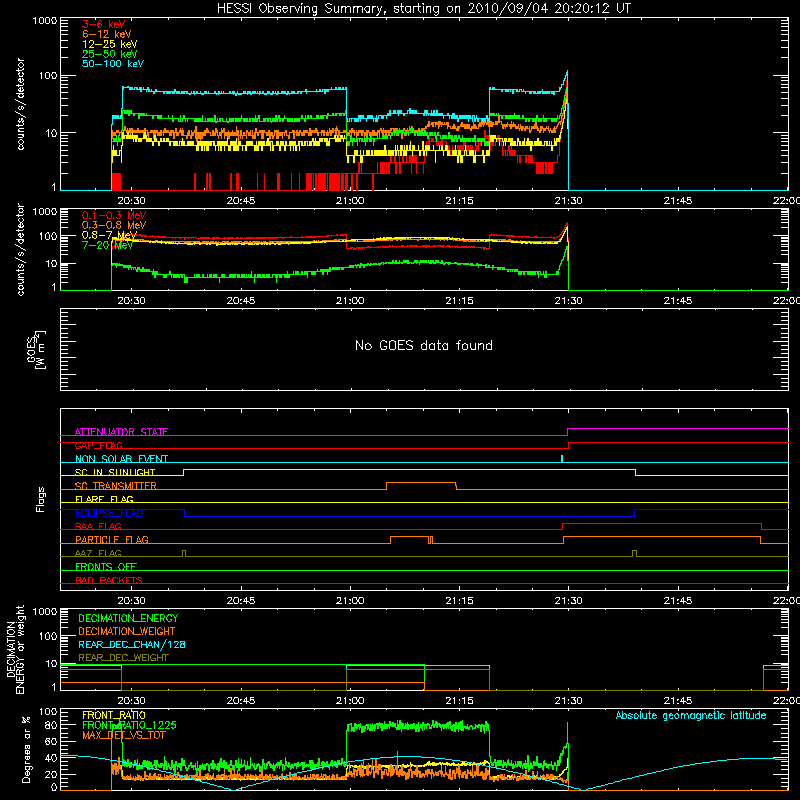Click the 21:15 tick label under flags panel

pyautogui.click(x=459, y=601)
